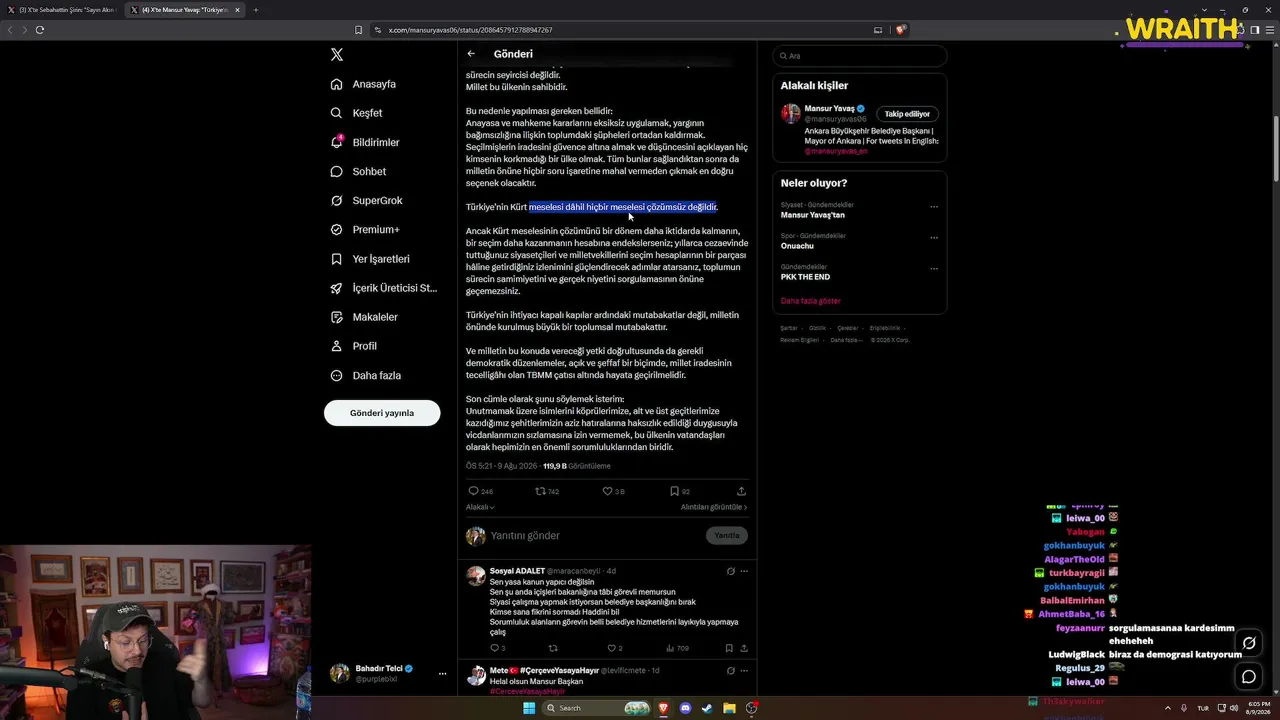Go back using the Gönderi back arrow
The height and width of the screenshot is (720, 1280).
pyautogui.click(x=471, y=54)
